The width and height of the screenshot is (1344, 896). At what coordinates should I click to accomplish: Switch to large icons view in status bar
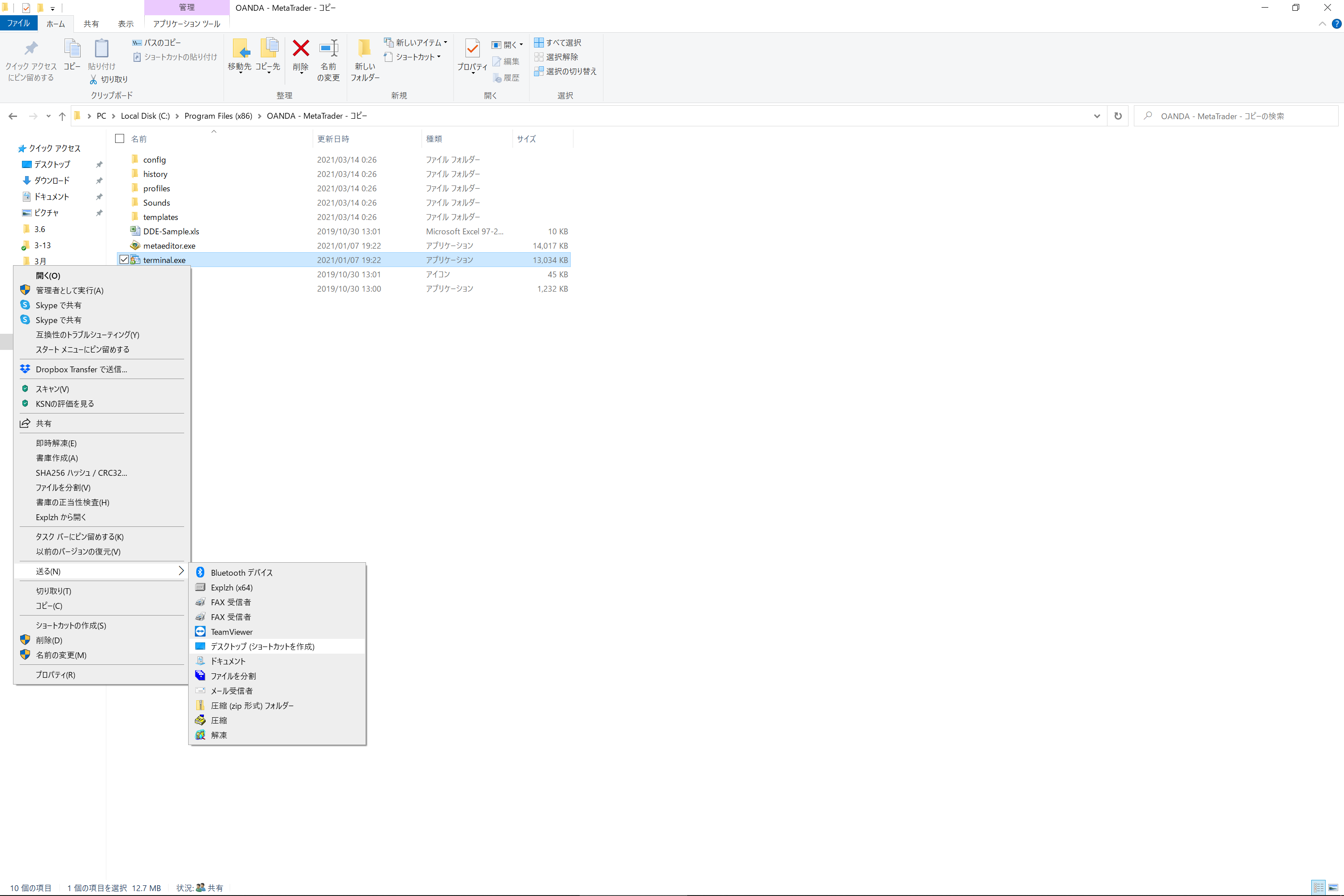point(1333,887)
